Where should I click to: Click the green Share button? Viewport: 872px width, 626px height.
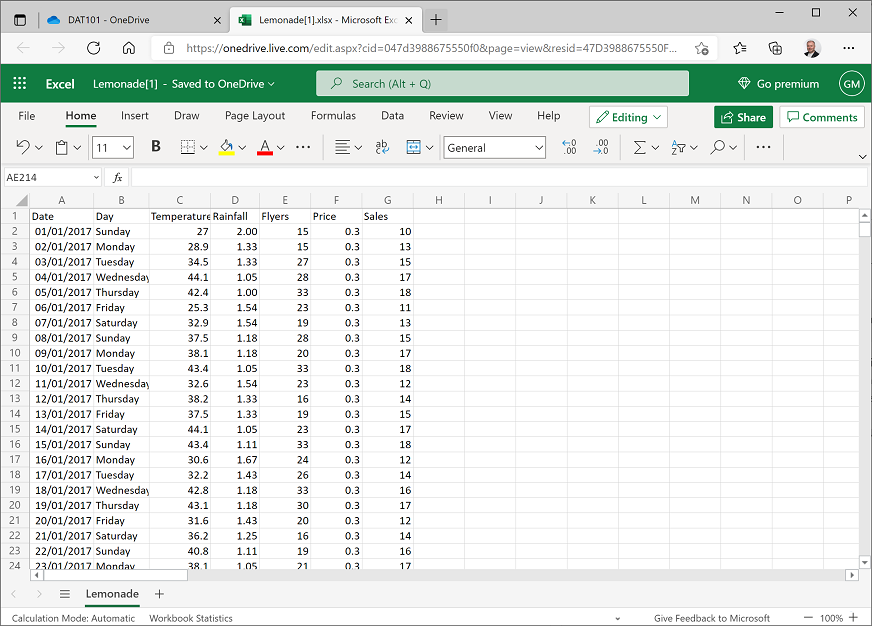[x=743, y=117]
